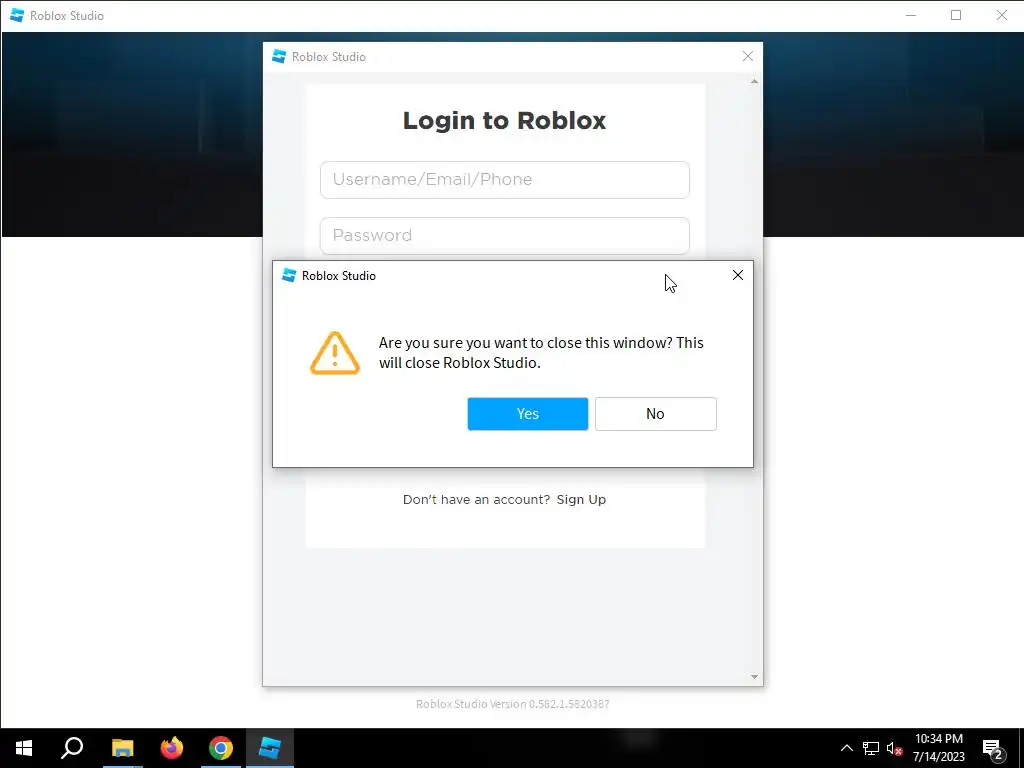Click the login window scrollbar up arrow

pyautogui.click(x=754, y=82)
